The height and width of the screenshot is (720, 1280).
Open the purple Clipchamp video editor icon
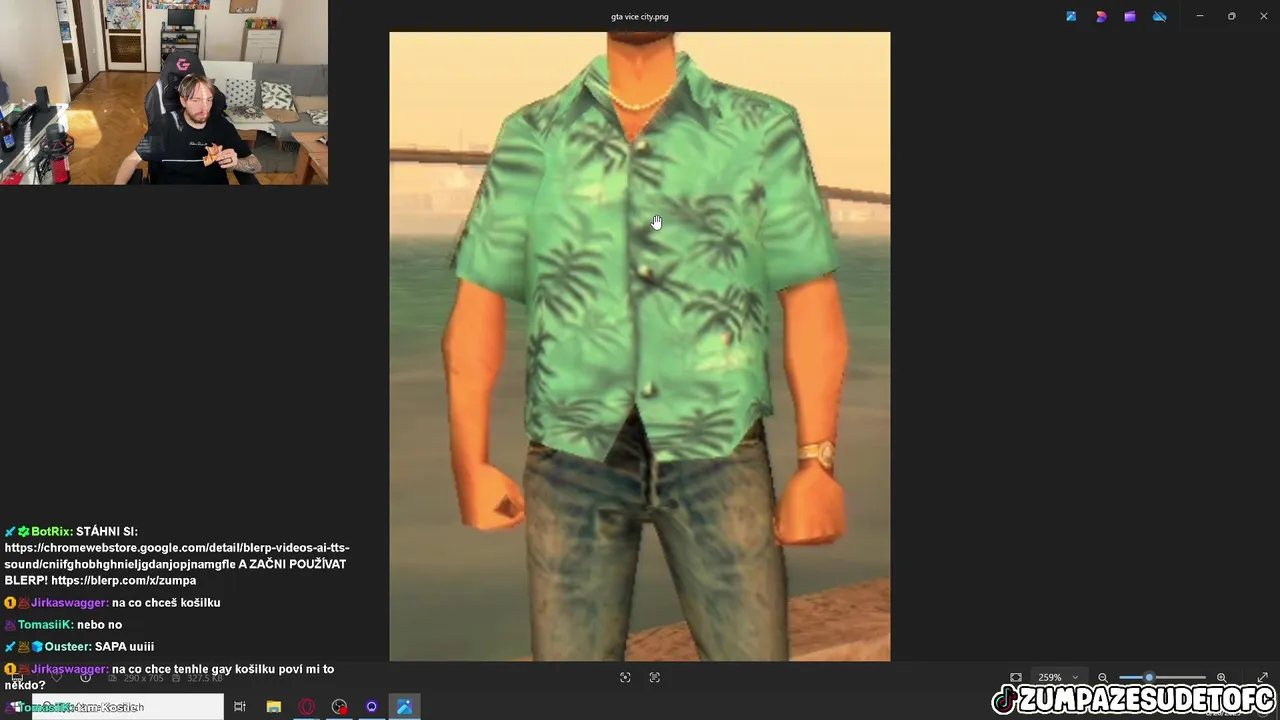tap(1130, 16)
